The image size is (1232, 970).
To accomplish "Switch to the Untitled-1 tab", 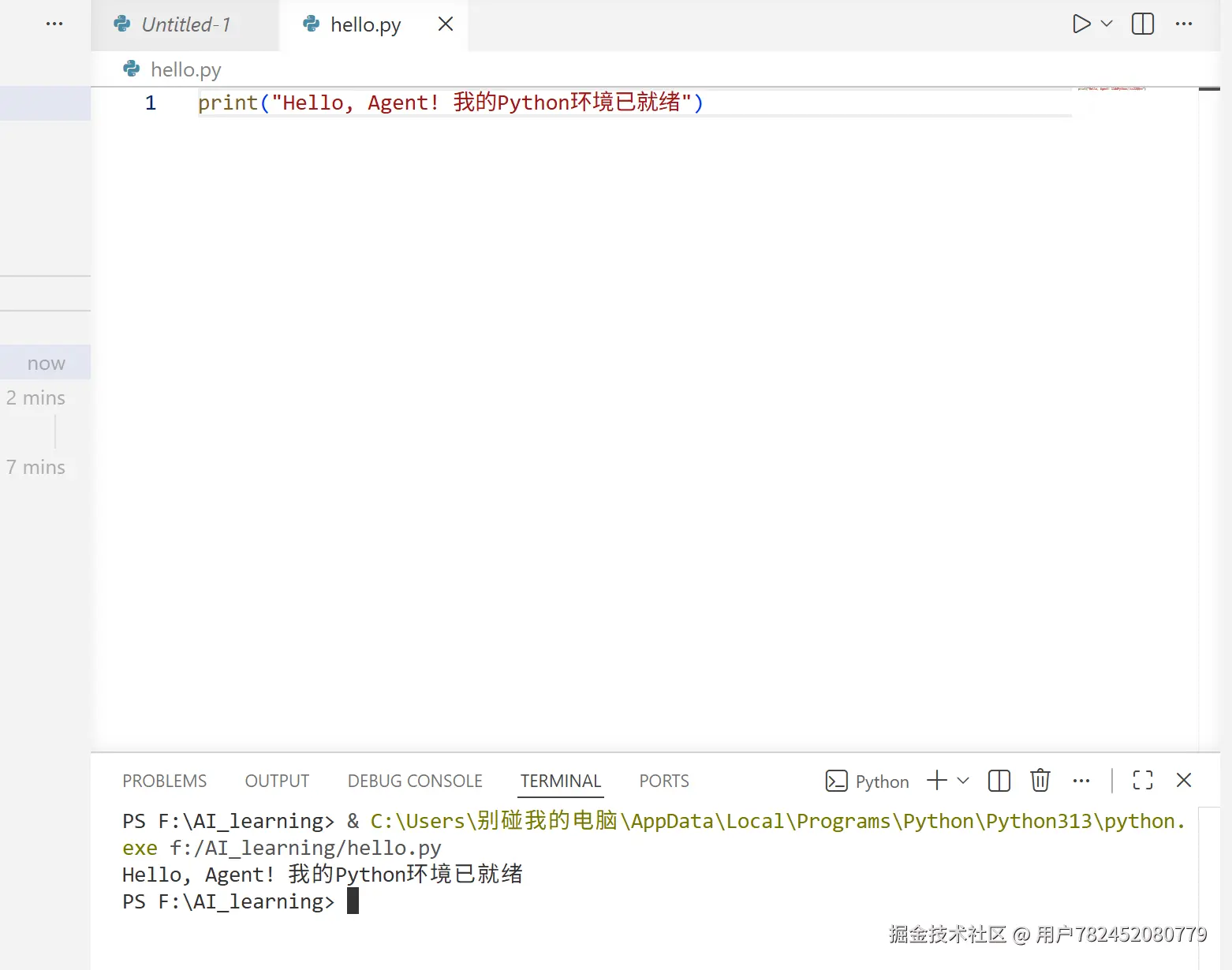I will click(x=185, y=24).
